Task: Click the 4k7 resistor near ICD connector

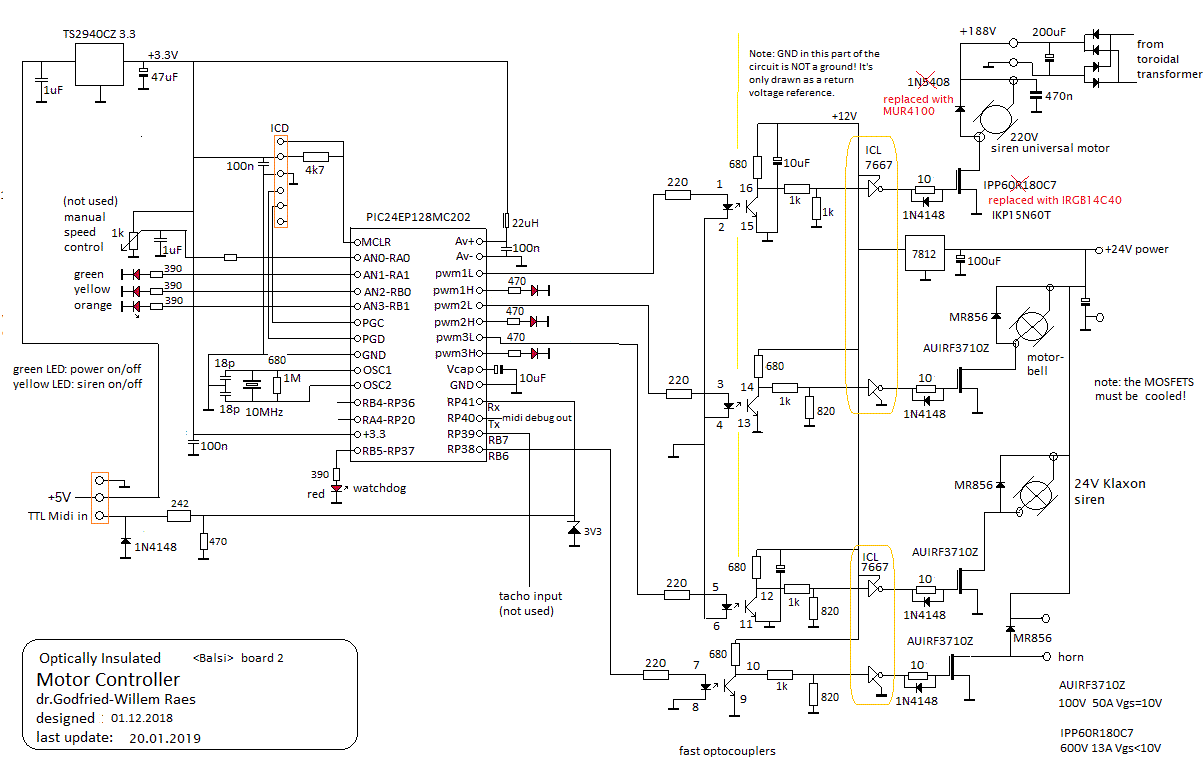Action: (x=316, y=156)
